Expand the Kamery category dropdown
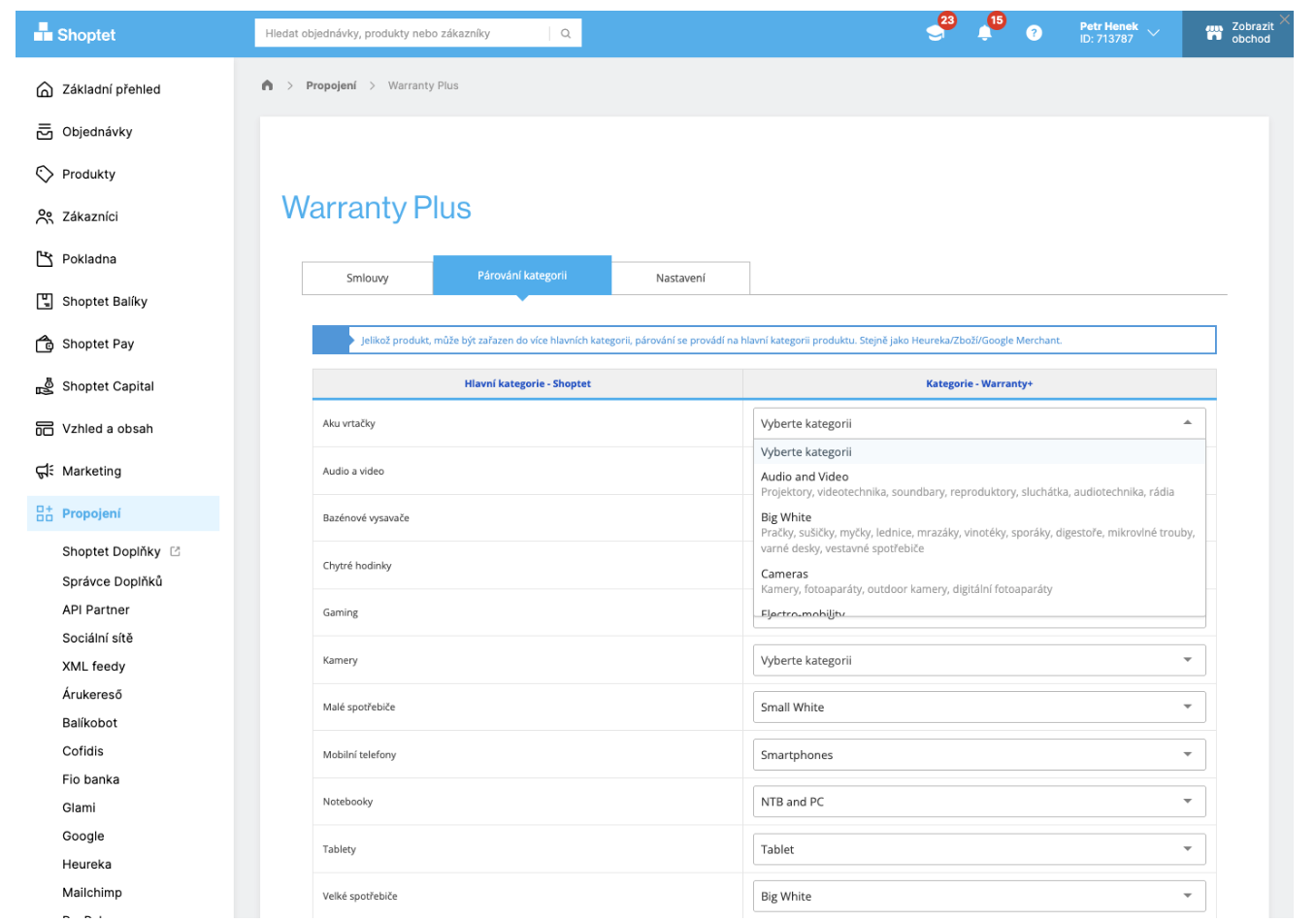 pos(978,660)
